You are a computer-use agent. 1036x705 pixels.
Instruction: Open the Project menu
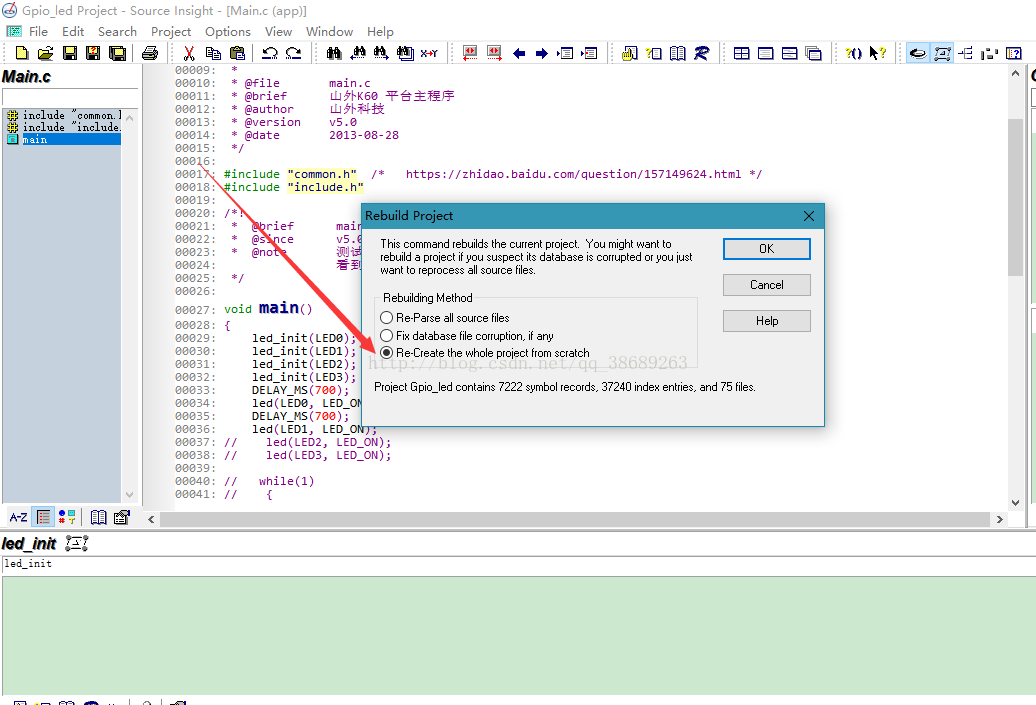tap(170, 31)
